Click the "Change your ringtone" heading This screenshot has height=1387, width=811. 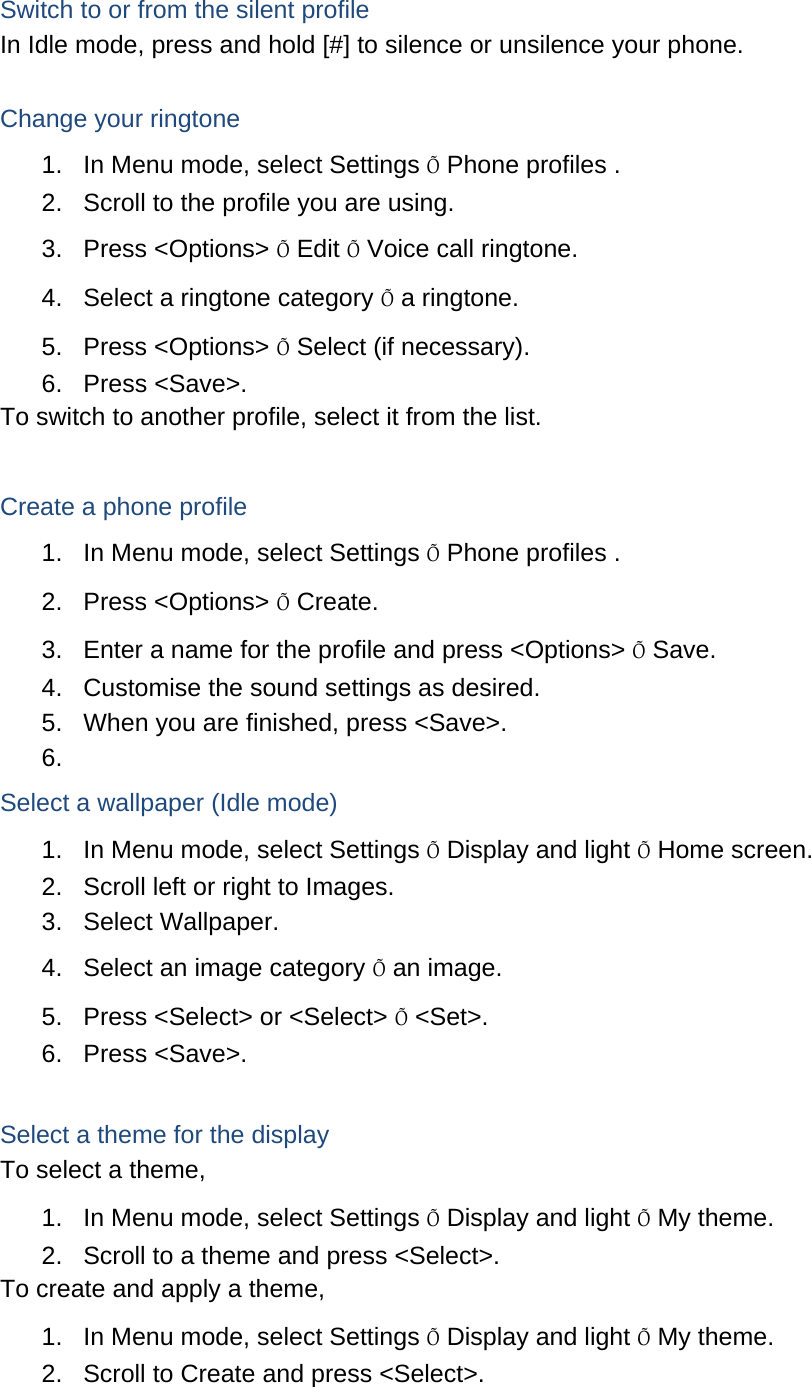120,119
